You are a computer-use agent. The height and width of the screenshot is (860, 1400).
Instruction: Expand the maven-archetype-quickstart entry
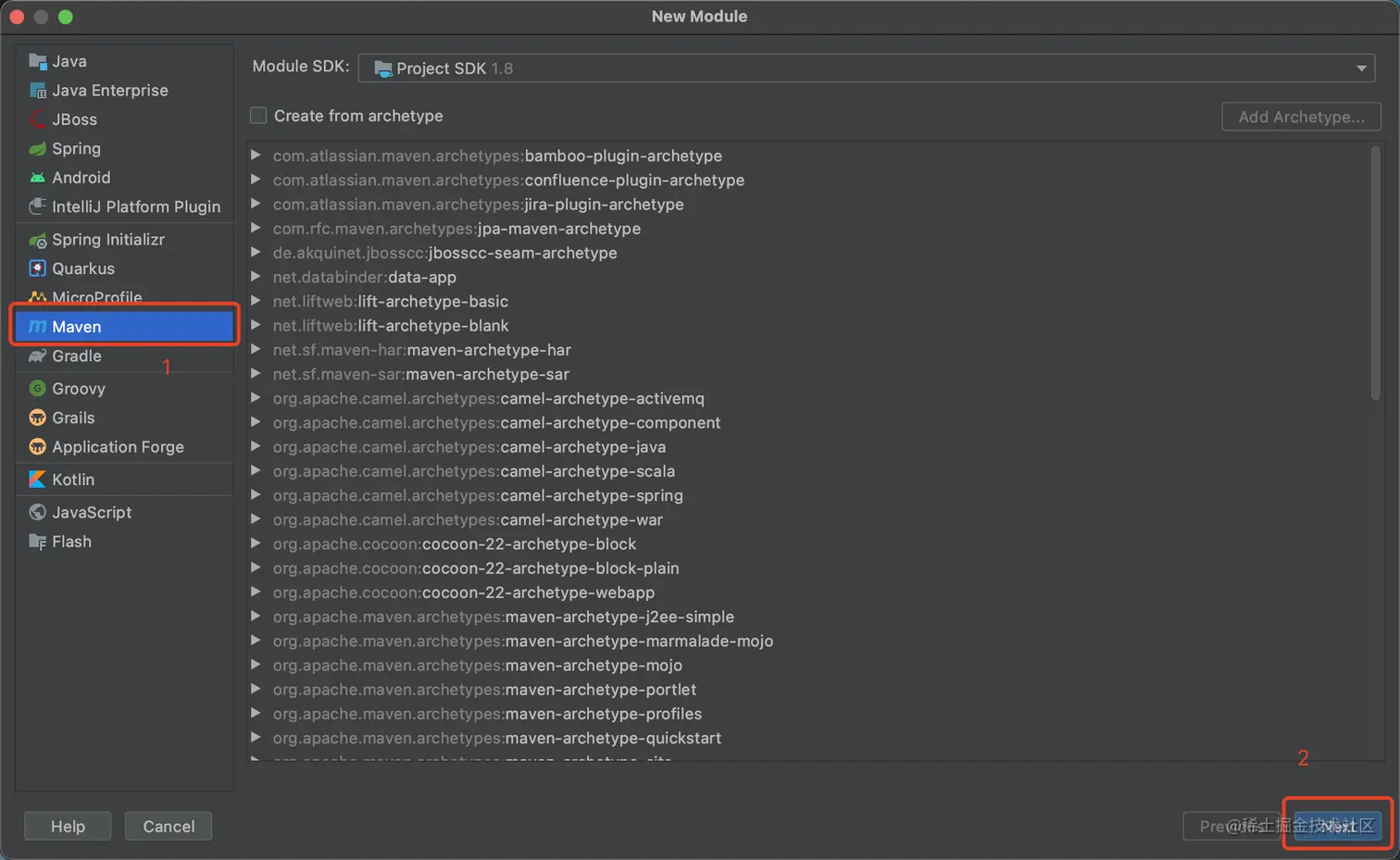click(x=256, y=738)
